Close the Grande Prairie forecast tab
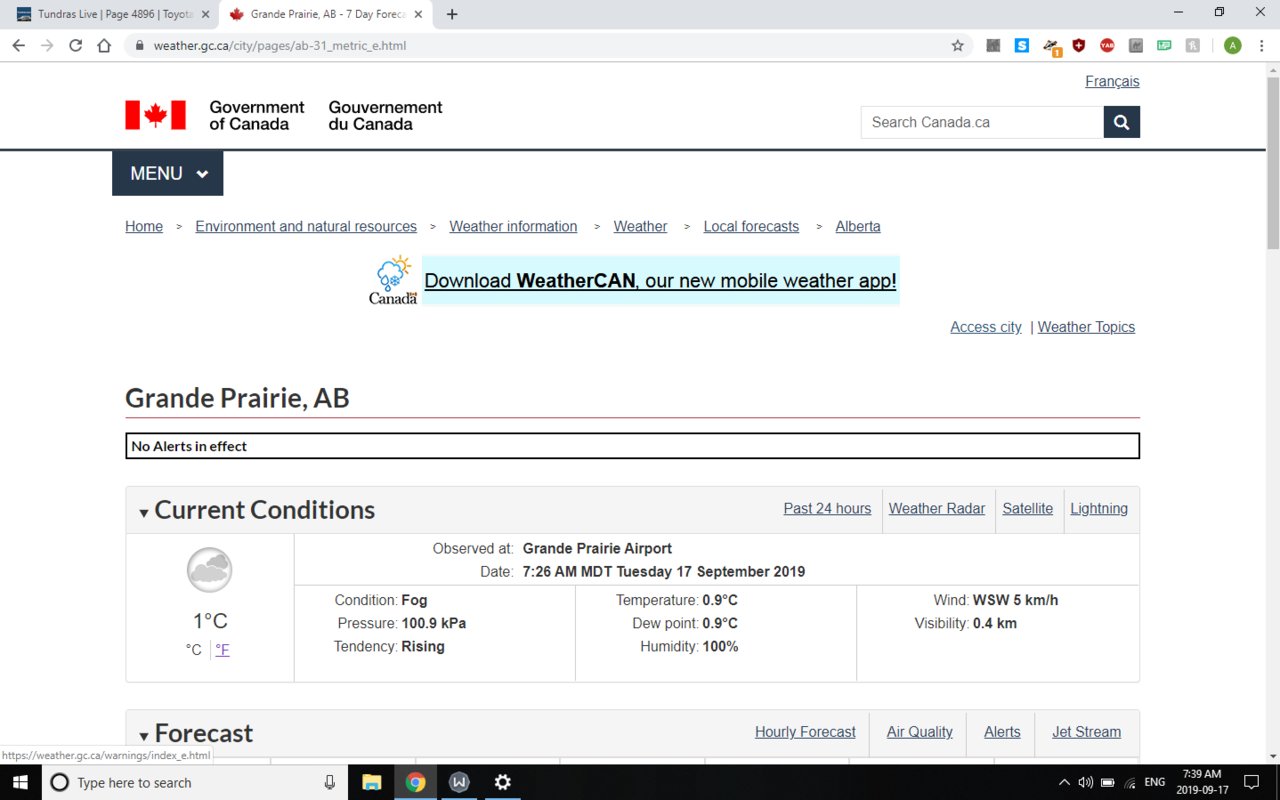 [x=418, y=14]
